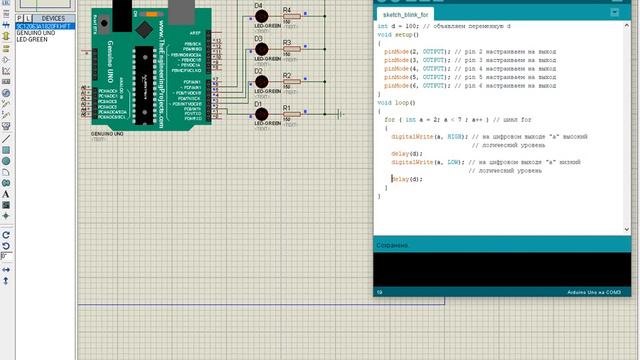
Task: Select the 2D Box drawing tool
Action: click(x=6, y=150)
